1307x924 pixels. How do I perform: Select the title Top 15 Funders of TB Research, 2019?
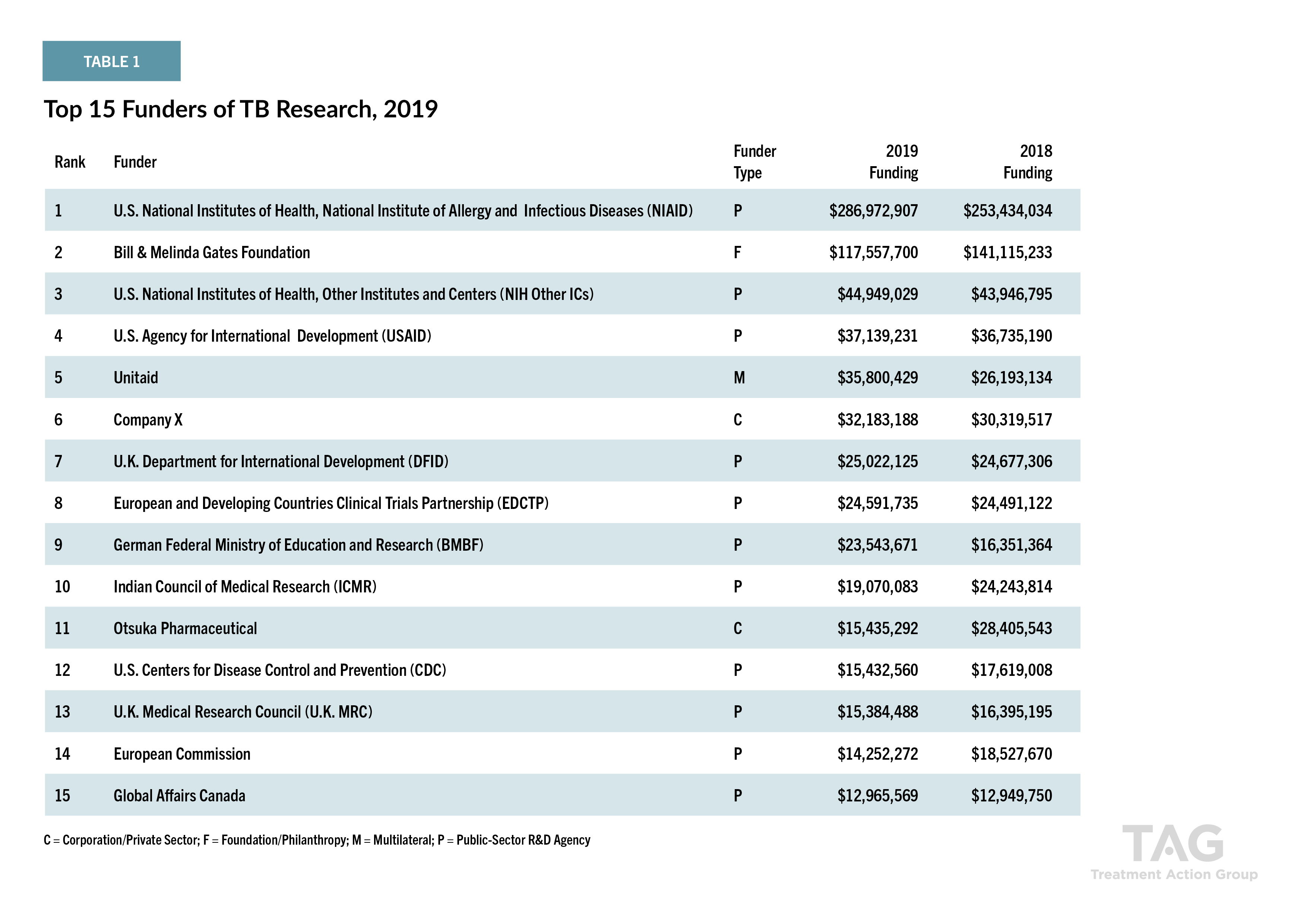[x=241, y=109]
